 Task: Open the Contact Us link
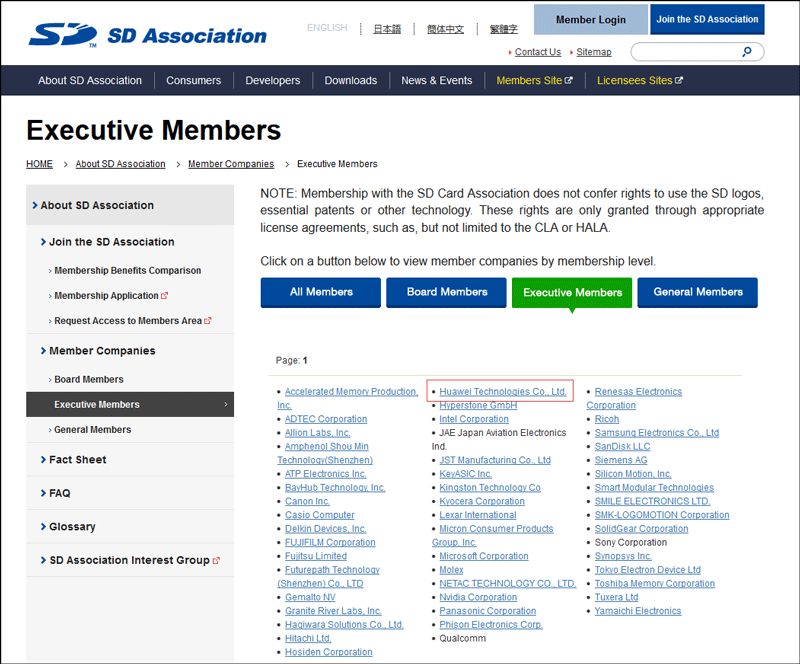coord(537,52)
